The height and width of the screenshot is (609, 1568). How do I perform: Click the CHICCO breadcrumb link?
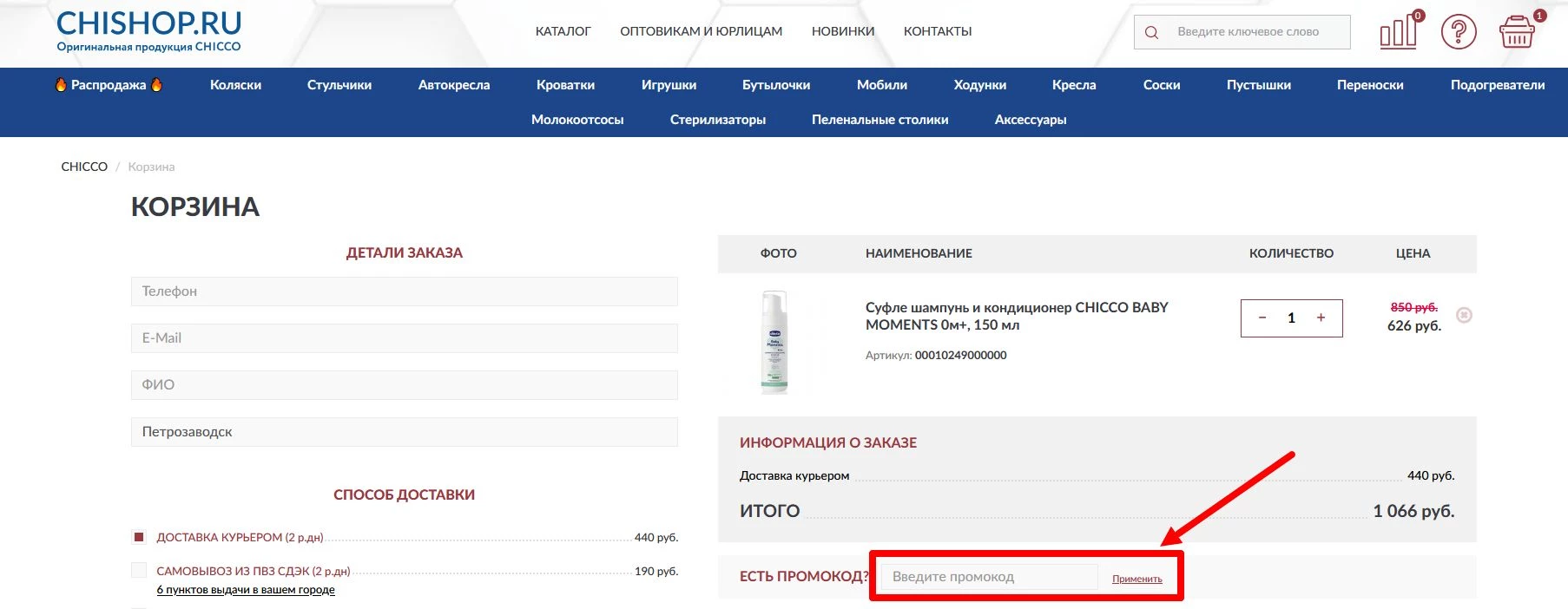tap(84, 167)
